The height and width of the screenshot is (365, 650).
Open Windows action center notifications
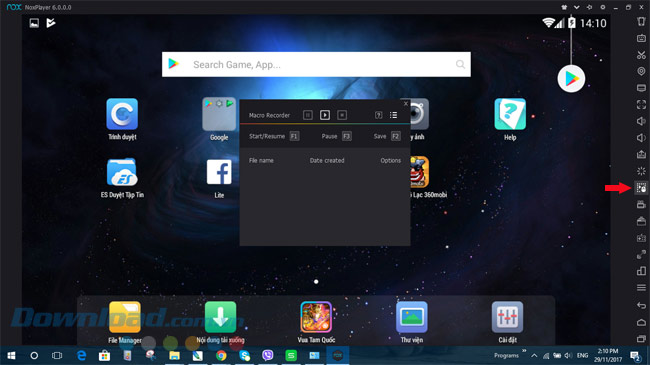(x=635, y=355)
